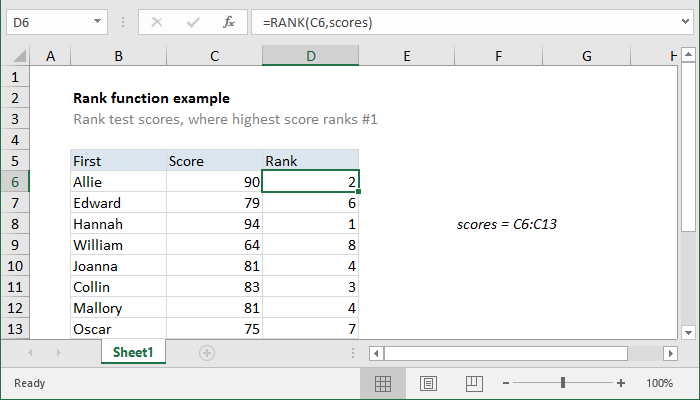Select row 9 header
Screen dimensions: 700x400
coord(15,245)
